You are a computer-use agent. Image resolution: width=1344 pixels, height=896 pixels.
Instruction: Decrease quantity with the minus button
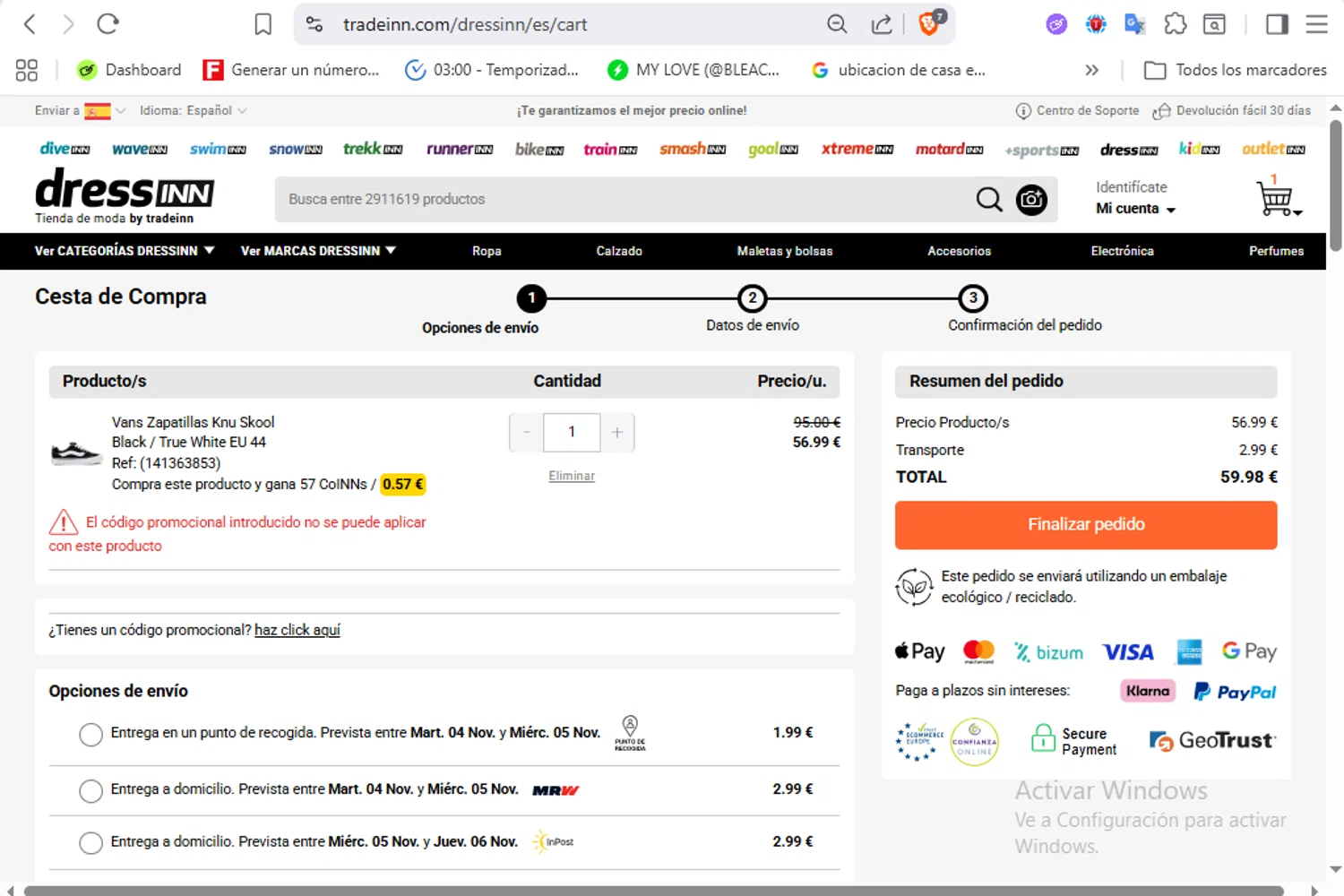(x=526, y=433)
